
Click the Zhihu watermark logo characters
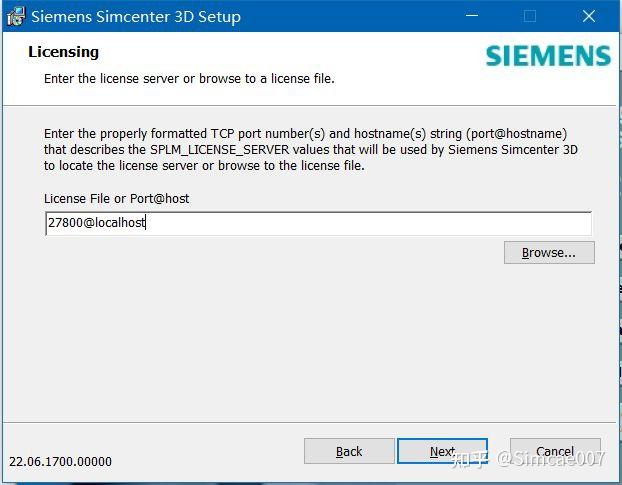click(x=470, y=459)
